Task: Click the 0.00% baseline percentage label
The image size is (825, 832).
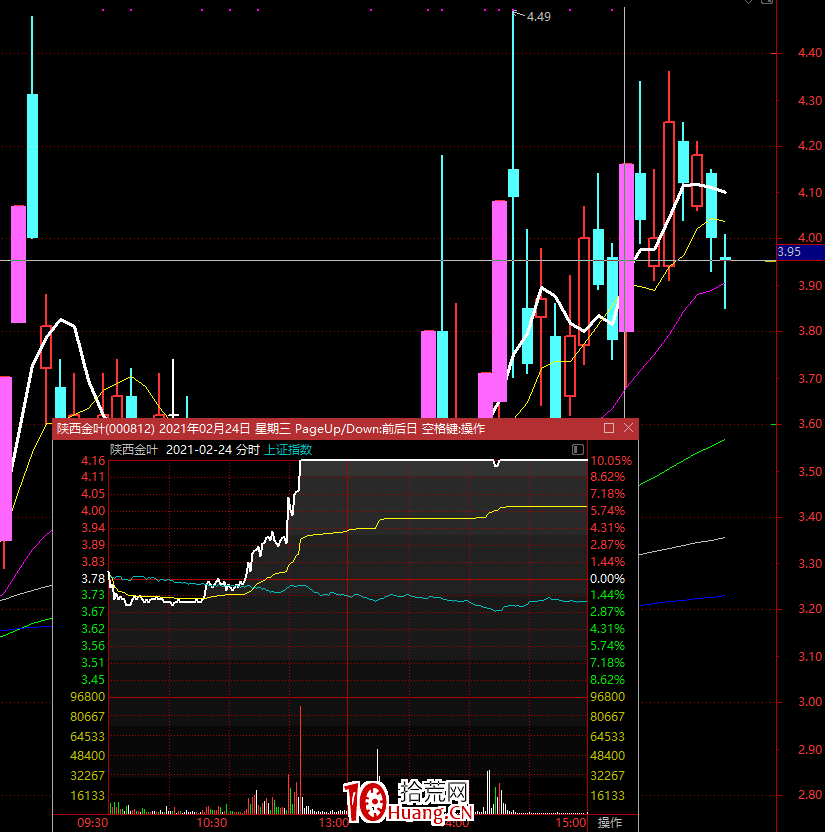Action: pyautogui.click(x=607, y=578)
